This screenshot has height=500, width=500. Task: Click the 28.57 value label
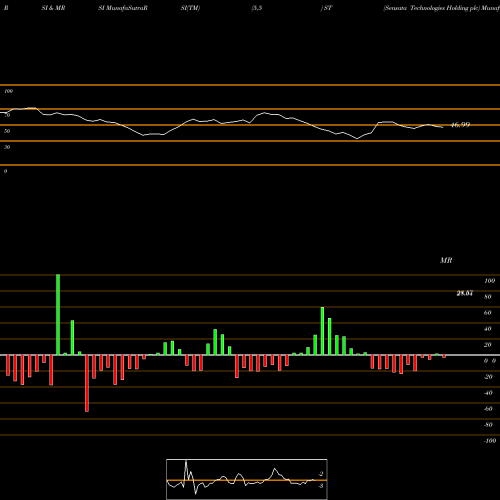coord(465,293)
